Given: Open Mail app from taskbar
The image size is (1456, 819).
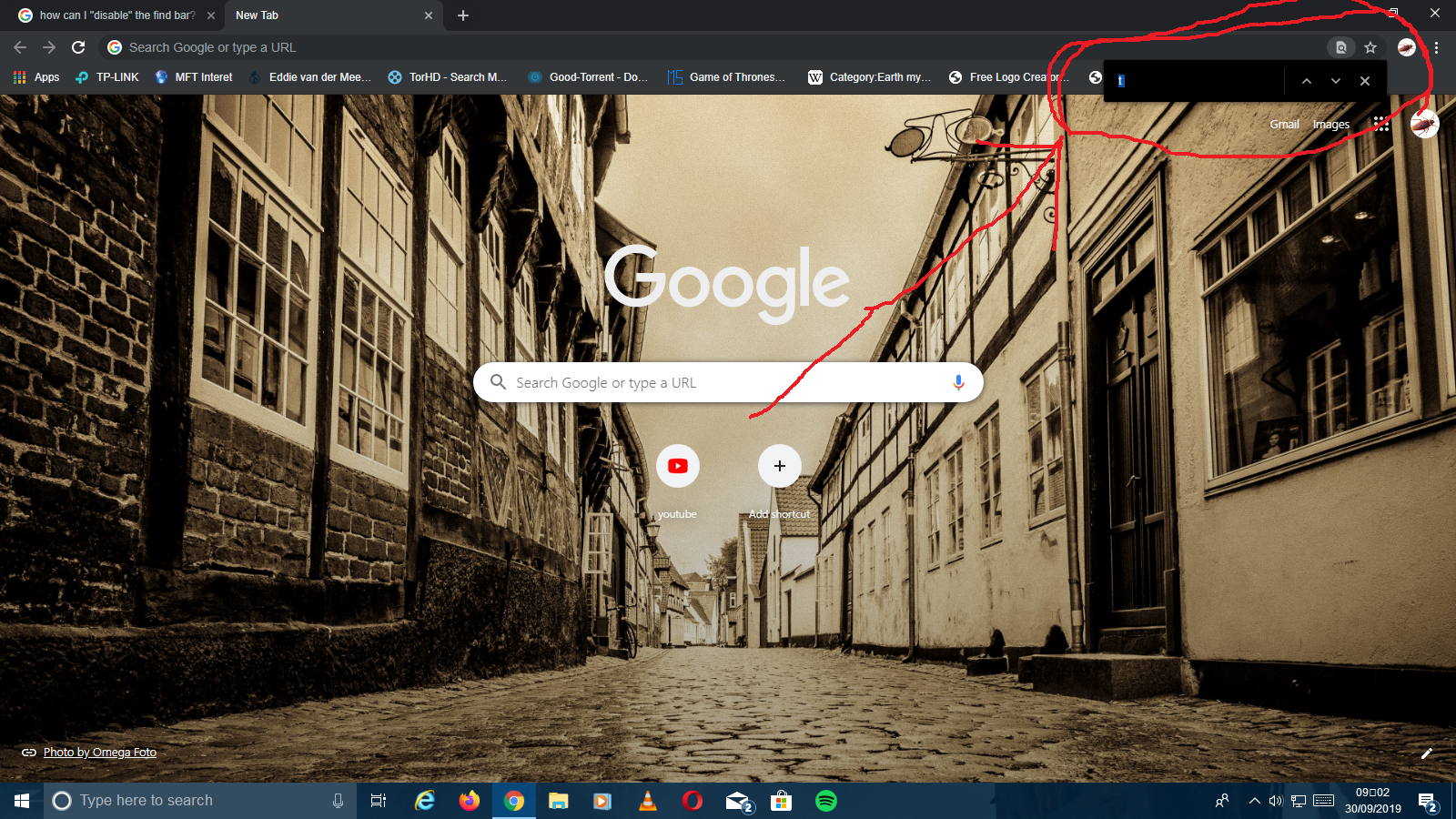Looking at the screenshot, I should click(x=738, y=801).
